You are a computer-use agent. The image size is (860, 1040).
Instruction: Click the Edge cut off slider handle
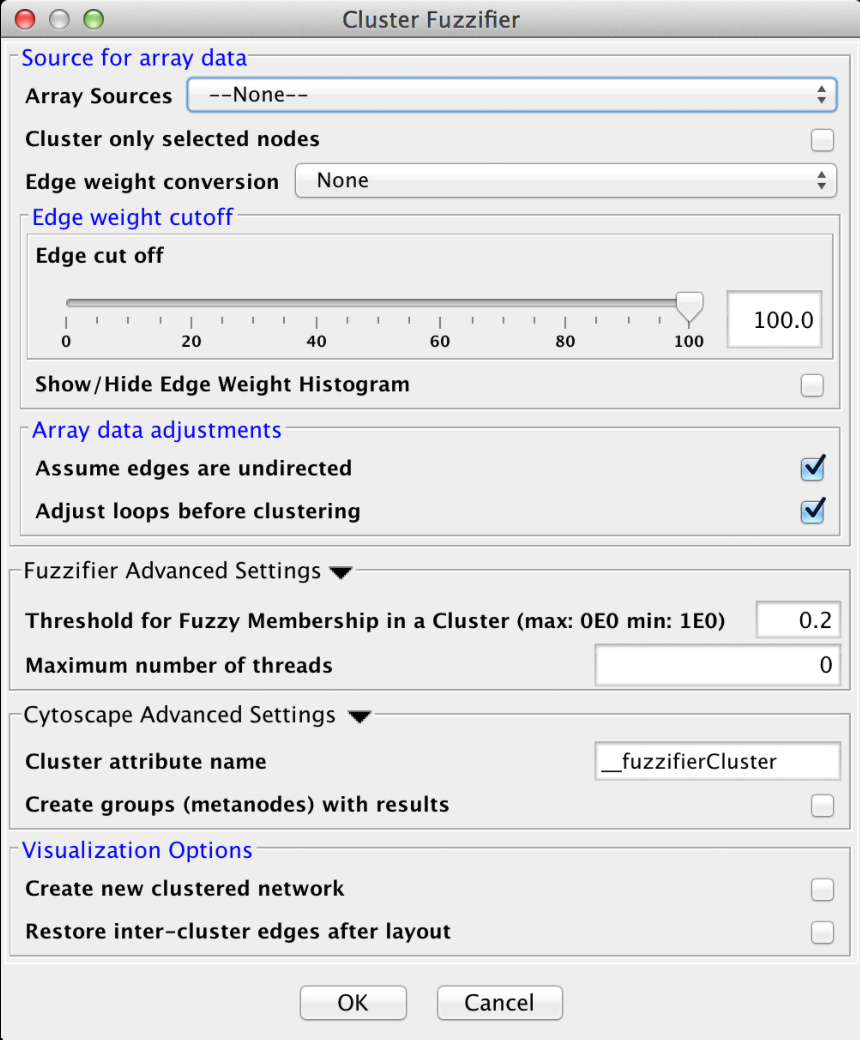[x=689, y=308]
